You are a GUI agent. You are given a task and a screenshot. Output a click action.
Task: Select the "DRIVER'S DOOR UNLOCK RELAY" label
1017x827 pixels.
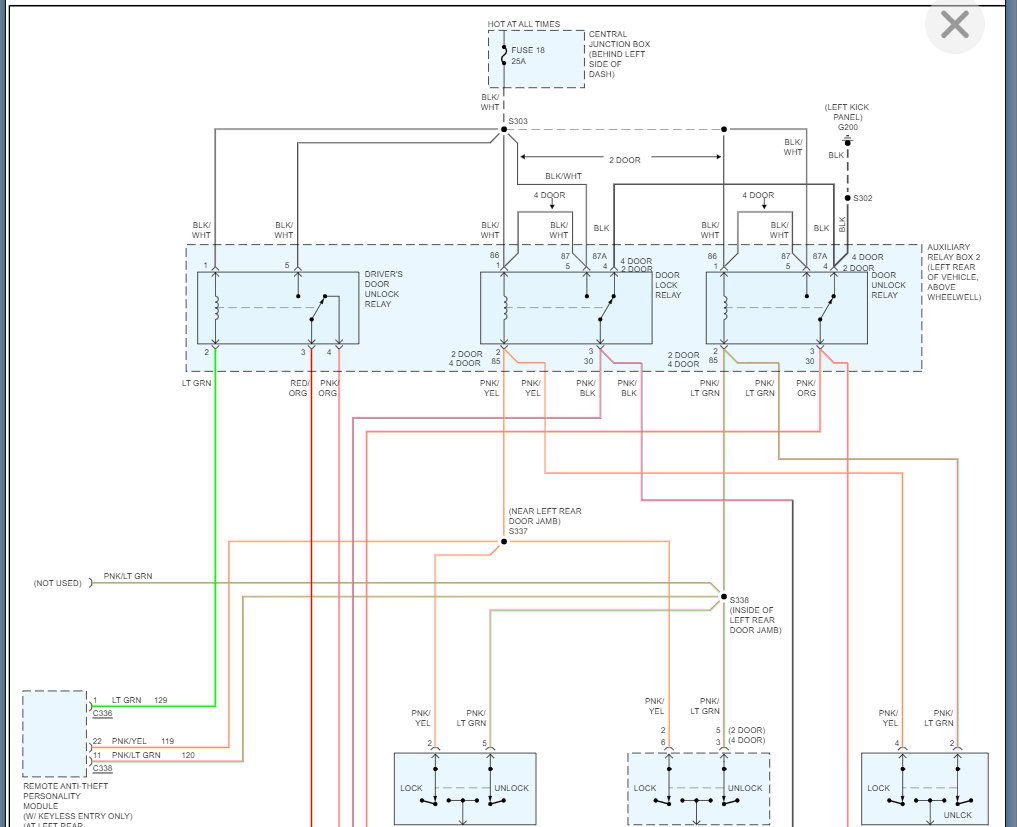[383, 289]
